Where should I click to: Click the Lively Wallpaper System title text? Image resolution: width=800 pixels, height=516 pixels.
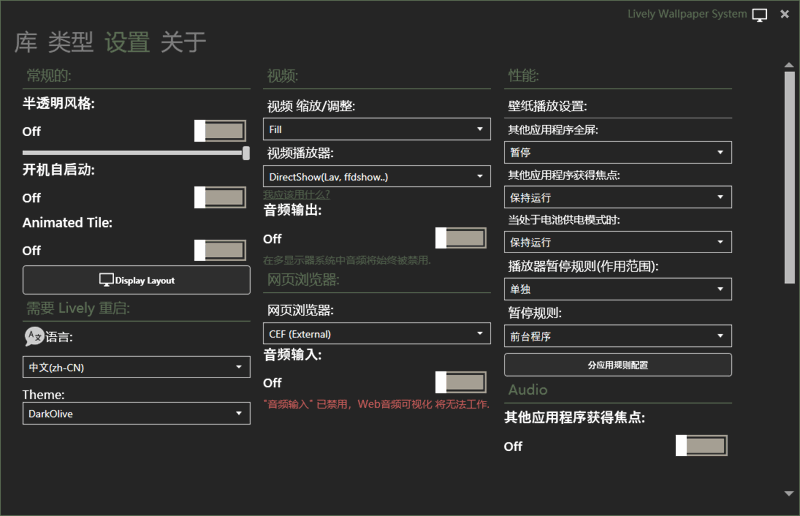(687, 14)
